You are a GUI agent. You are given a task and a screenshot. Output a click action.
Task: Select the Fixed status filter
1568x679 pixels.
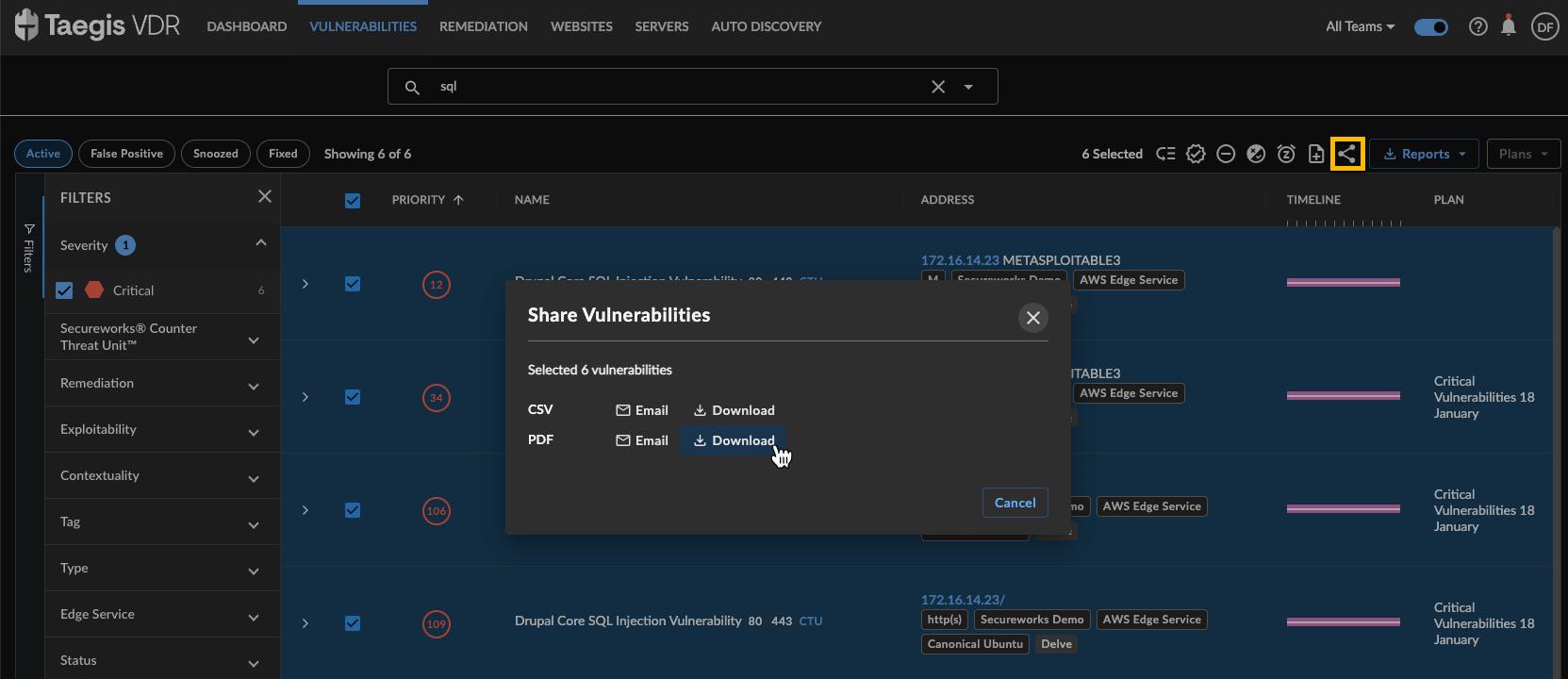[x=283, y=154]
